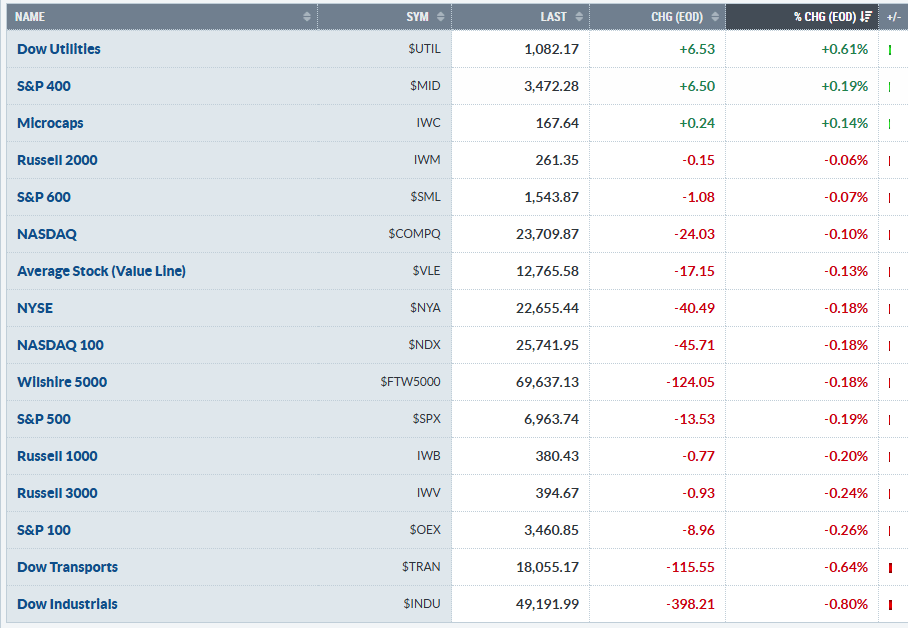Click the $TRAN symbol cell

pyautogui.click(x=420, y=567)
